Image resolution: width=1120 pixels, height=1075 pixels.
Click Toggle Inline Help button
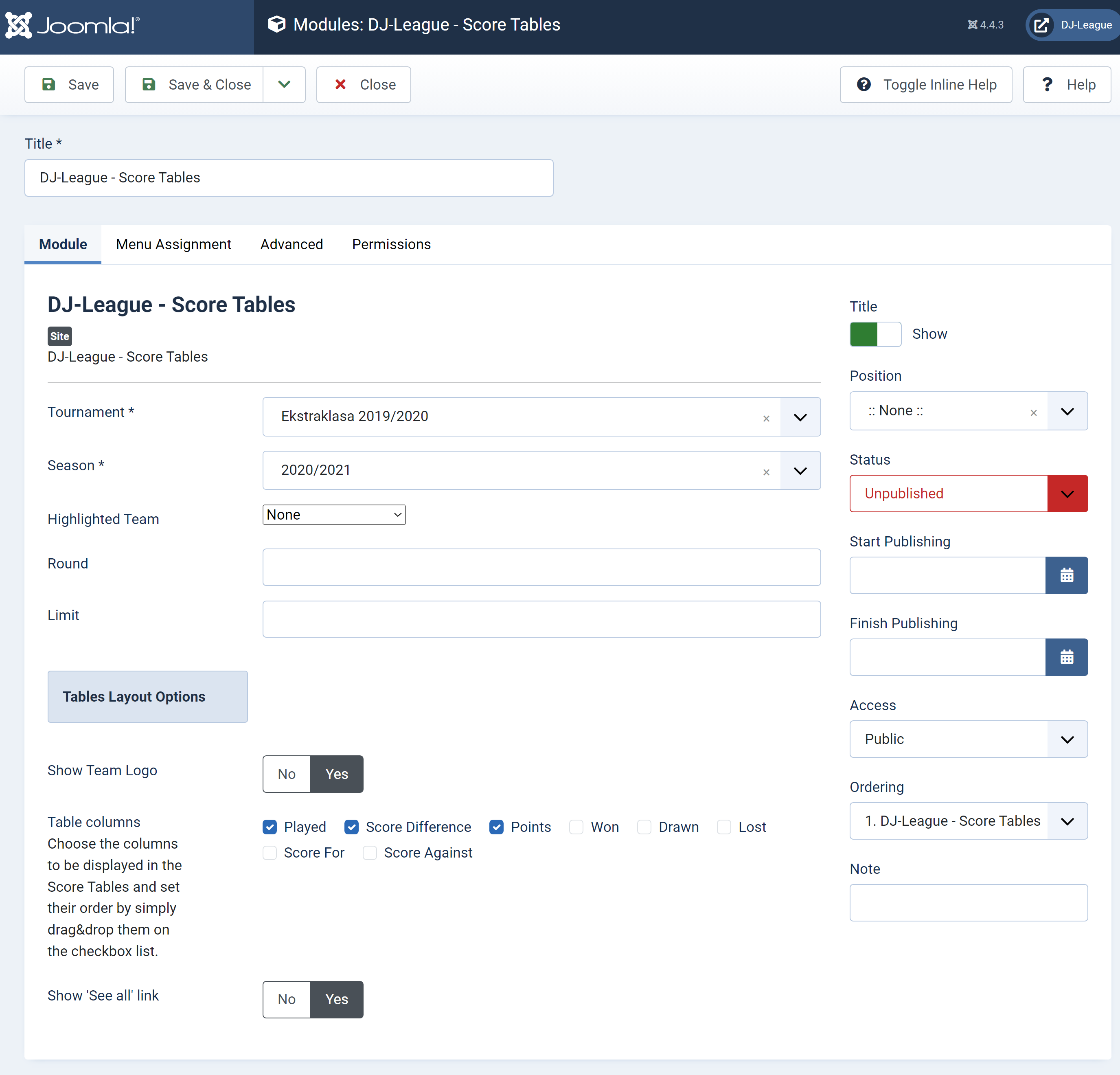pos(926,85)
